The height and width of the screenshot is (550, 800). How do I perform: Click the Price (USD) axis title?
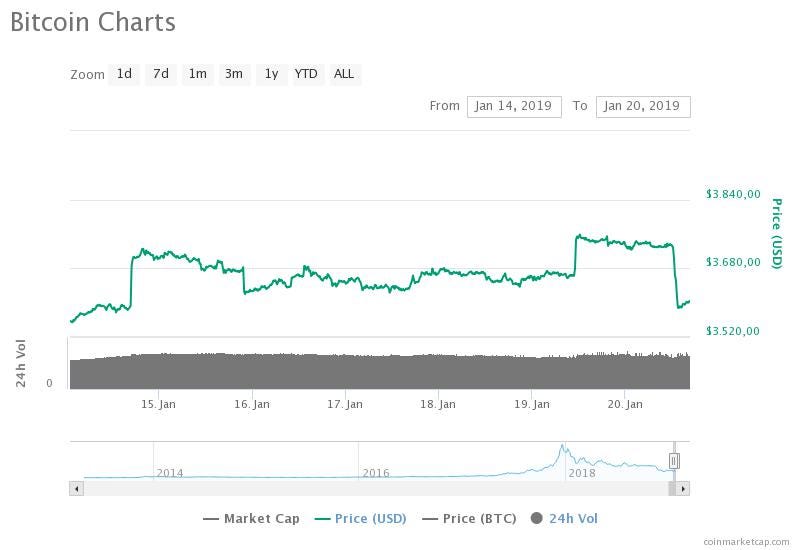[x=777, y=234]
